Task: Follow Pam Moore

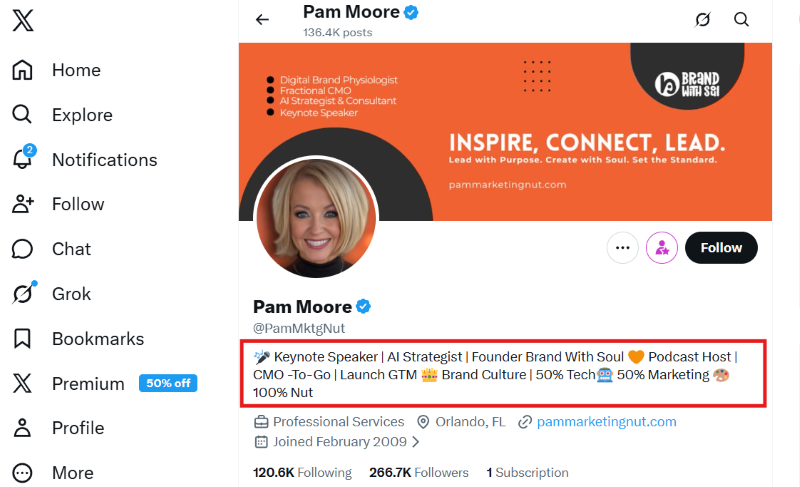Action: [x=721, y=247]
